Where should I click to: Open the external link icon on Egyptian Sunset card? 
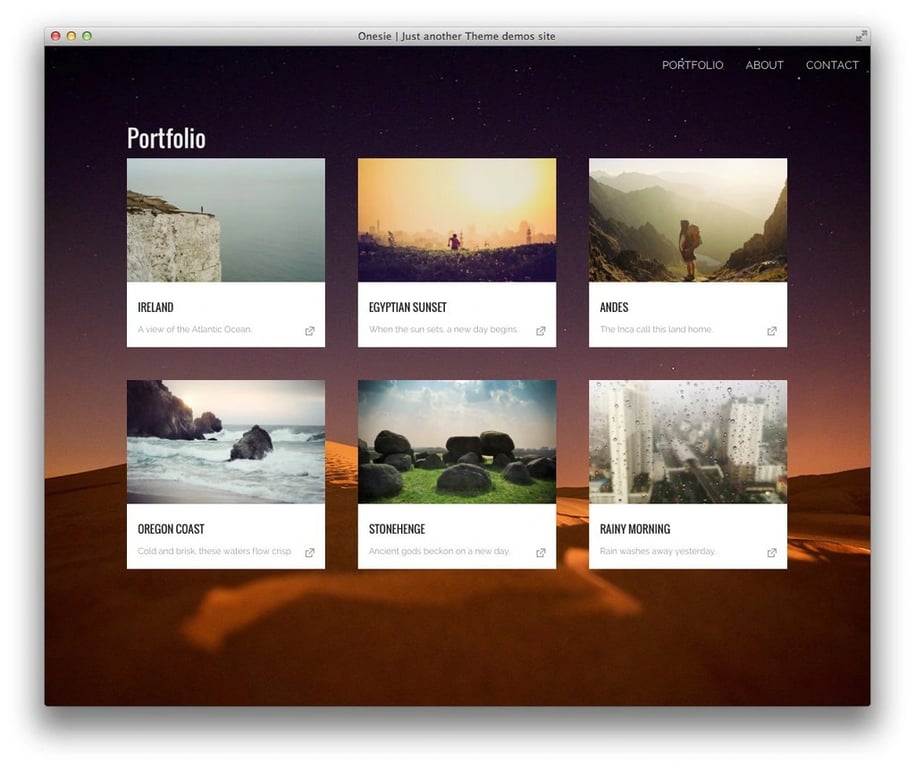click(x=540, y=330)
